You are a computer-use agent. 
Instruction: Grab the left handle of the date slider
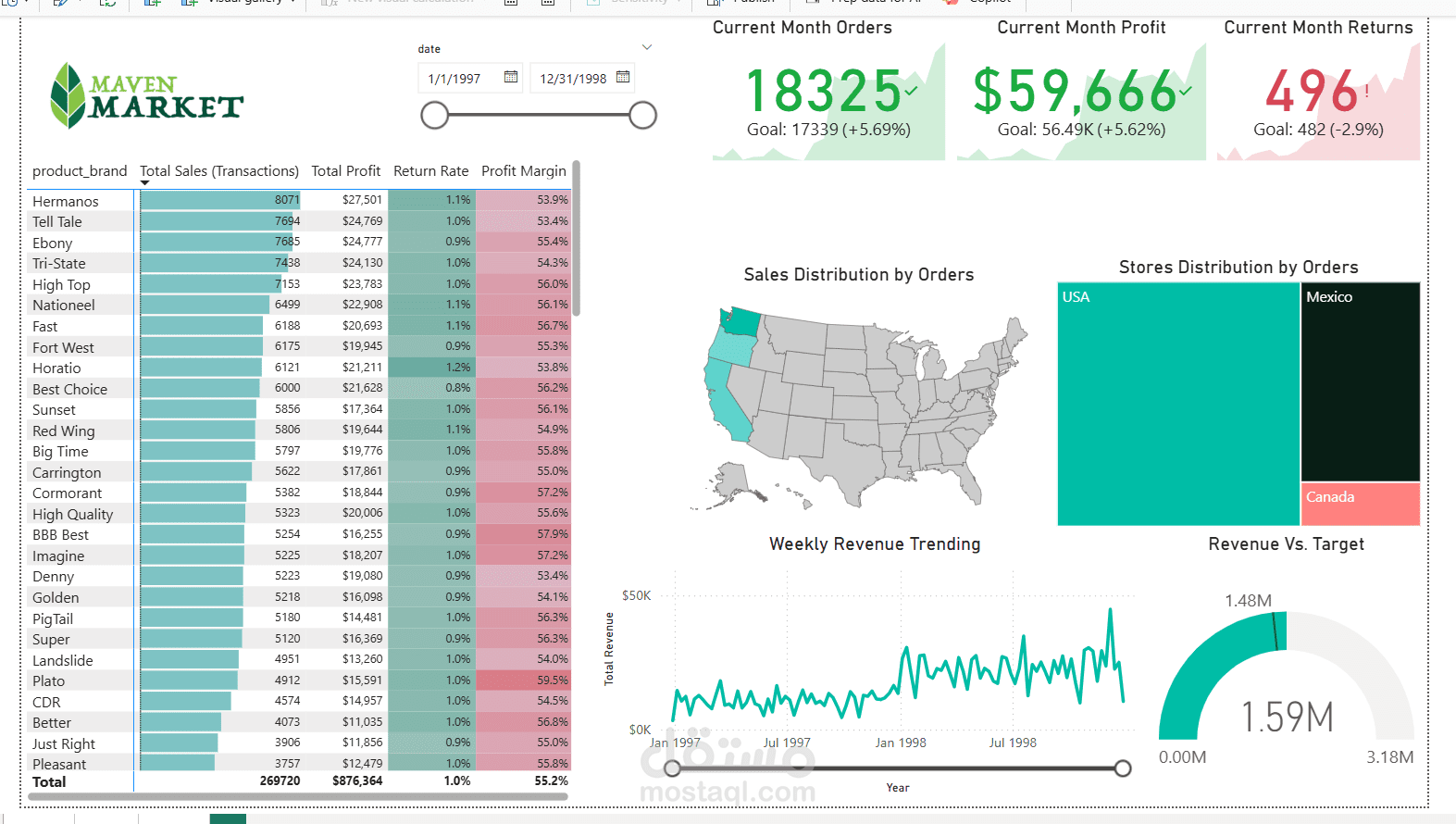point(435,116)
